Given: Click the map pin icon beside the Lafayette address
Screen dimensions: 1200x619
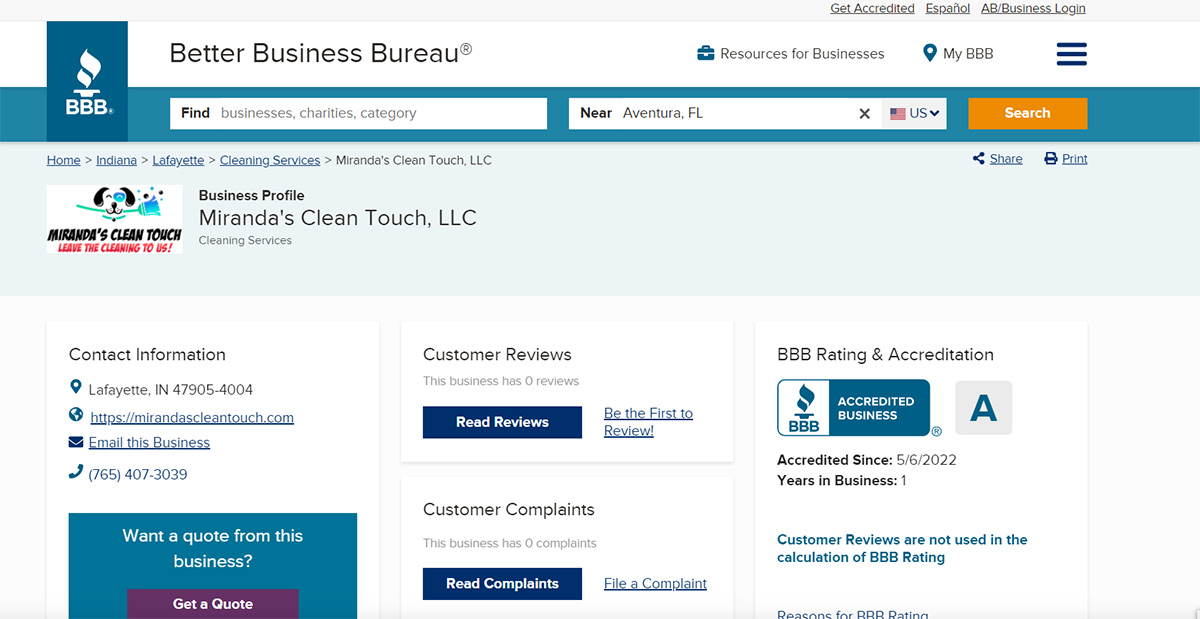Looking at the screenshot, I should tap(76, 387).
